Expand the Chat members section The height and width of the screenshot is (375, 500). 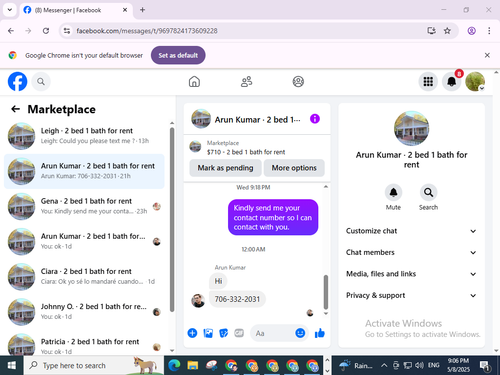411,252
